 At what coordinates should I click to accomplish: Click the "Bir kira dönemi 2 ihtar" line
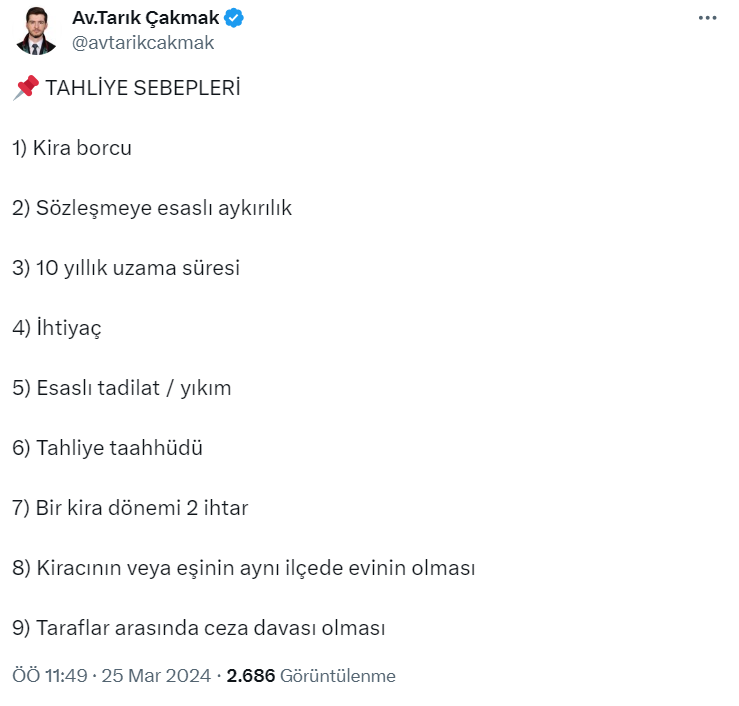point(130,508)
